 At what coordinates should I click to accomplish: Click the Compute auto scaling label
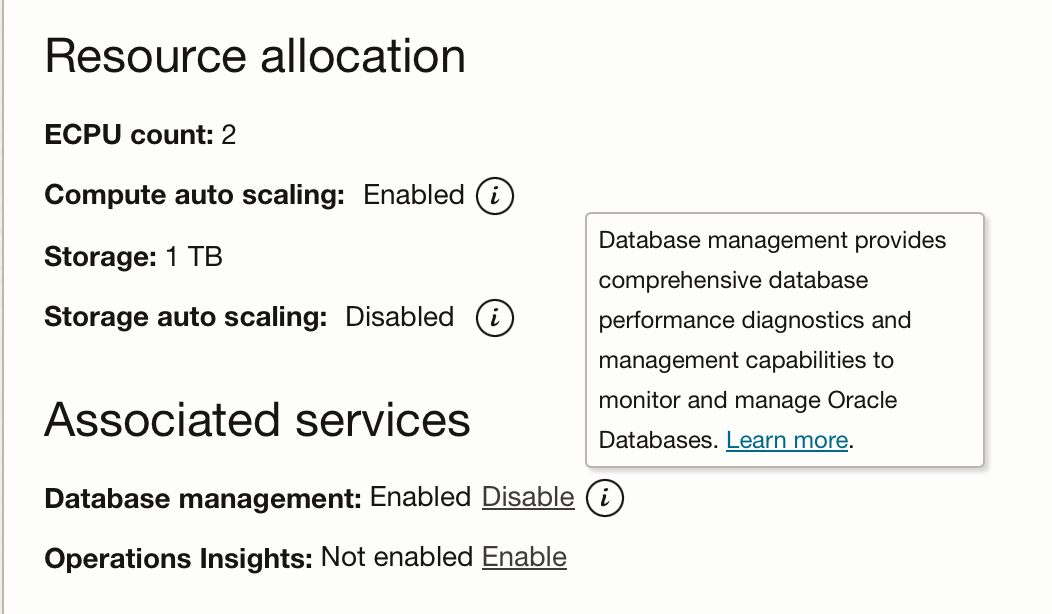click(195, 195)
